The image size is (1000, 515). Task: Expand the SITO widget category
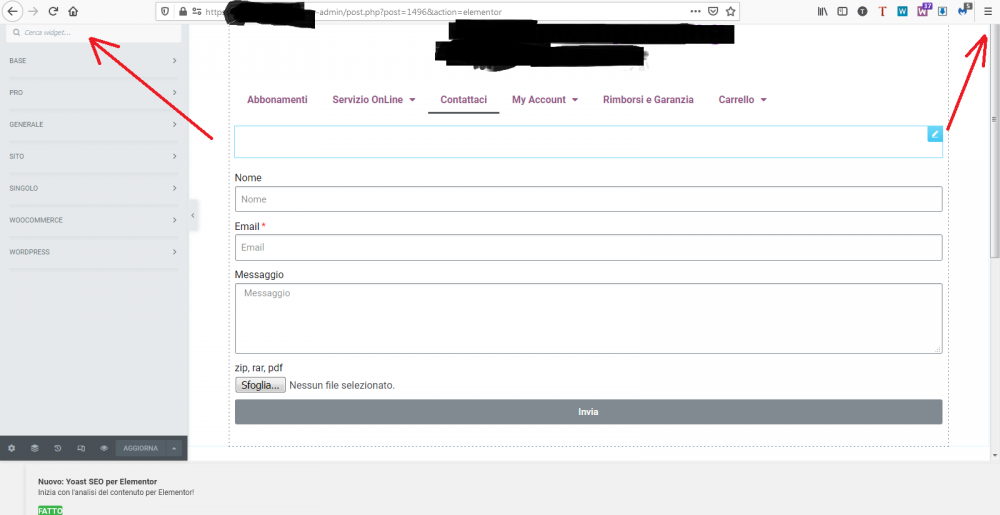[x=94, y=156]
